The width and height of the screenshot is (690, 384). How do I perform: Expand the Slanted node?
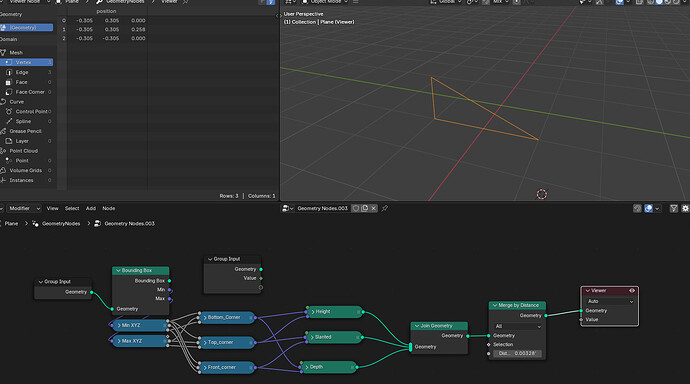pyautogui.click(x=313, y=337)
